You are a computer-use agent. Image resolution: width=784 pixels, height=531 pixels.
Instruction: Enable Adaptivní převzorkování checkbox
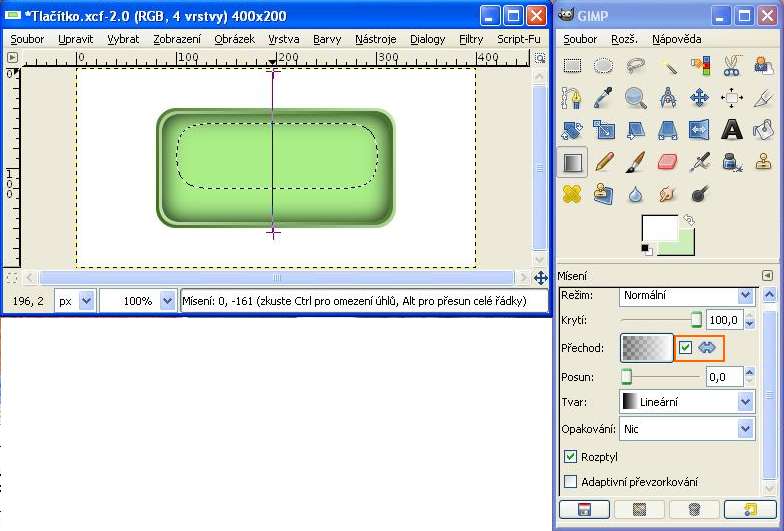[570, 482]
